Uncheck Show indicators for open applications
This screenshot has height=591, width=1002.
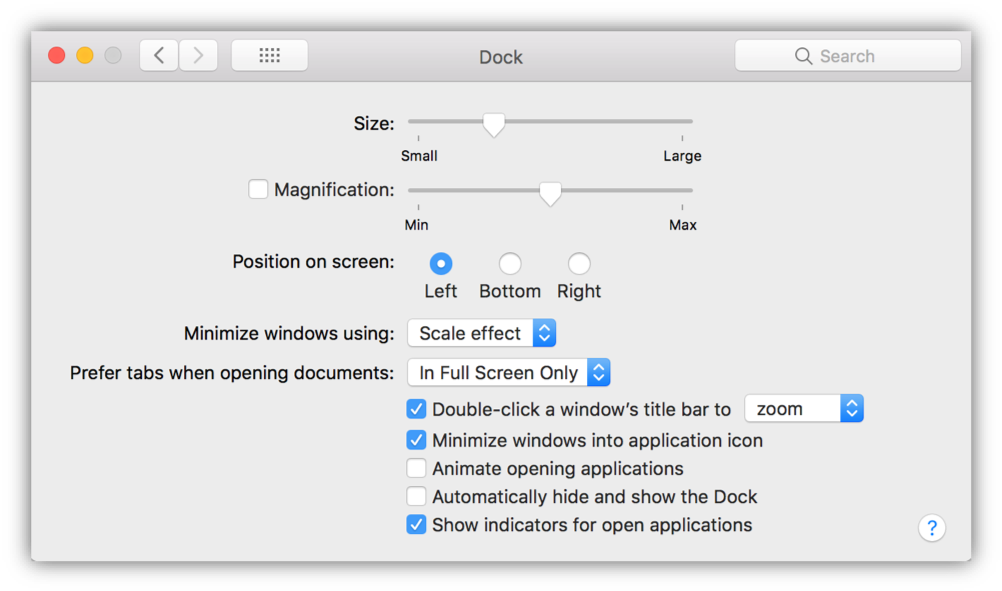[x=416, y=525]
